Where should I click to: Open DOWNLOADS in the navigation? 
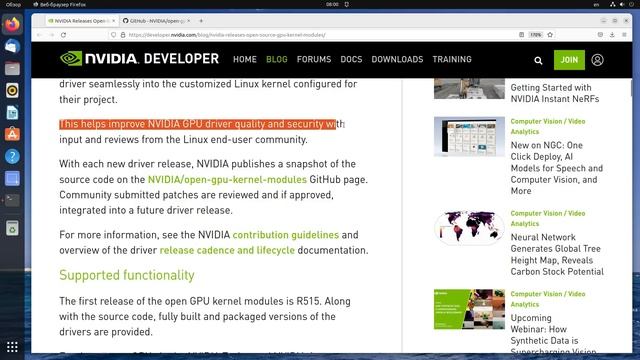[397, 60]
